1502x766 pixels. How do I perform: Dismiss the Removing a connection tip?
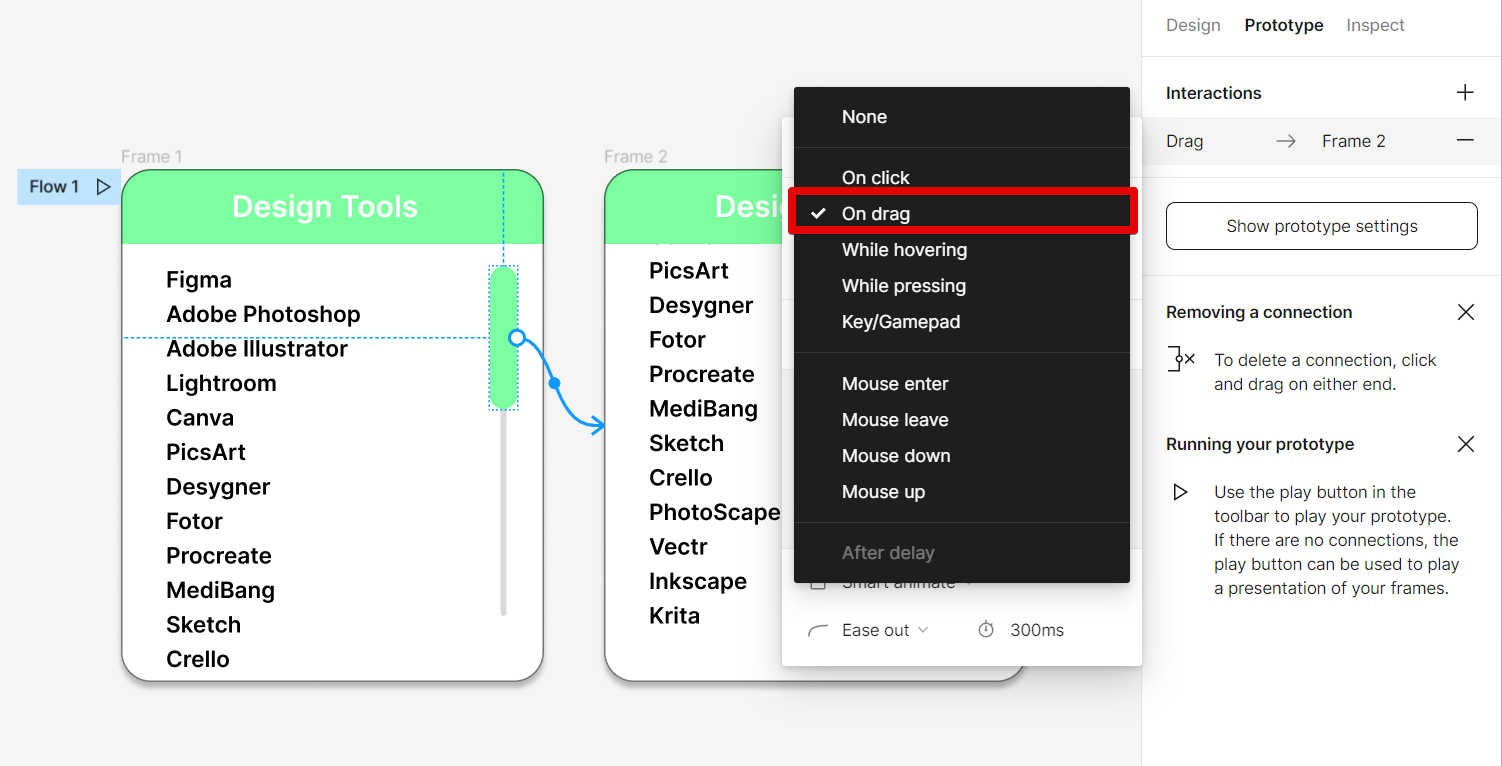click(1466, 312)
